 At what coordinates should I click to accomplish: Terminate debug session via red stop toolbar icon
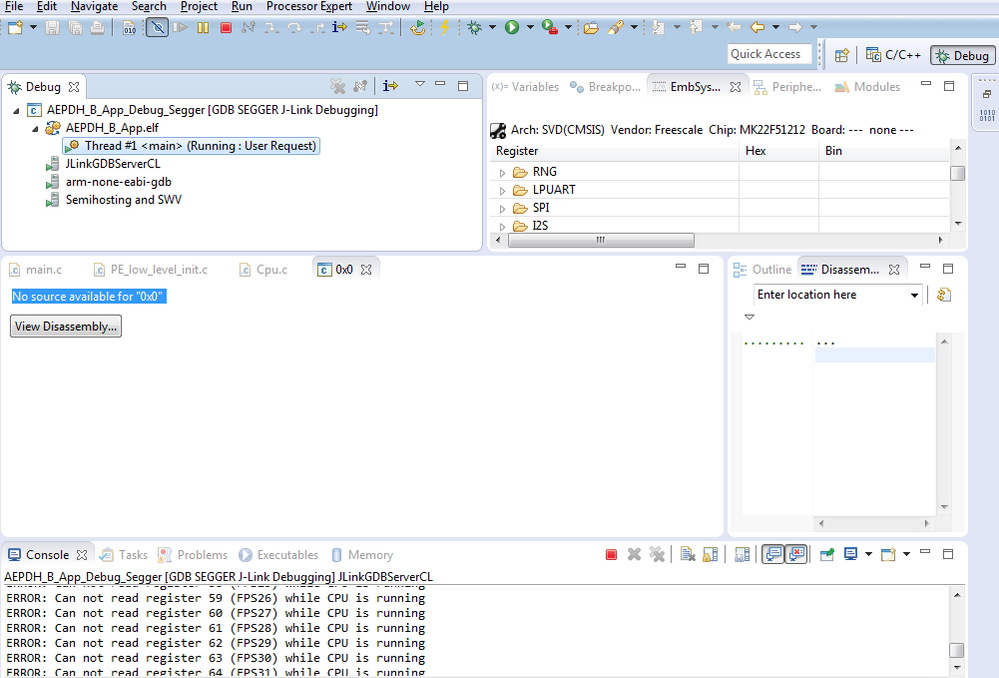[x=226, y=27]
